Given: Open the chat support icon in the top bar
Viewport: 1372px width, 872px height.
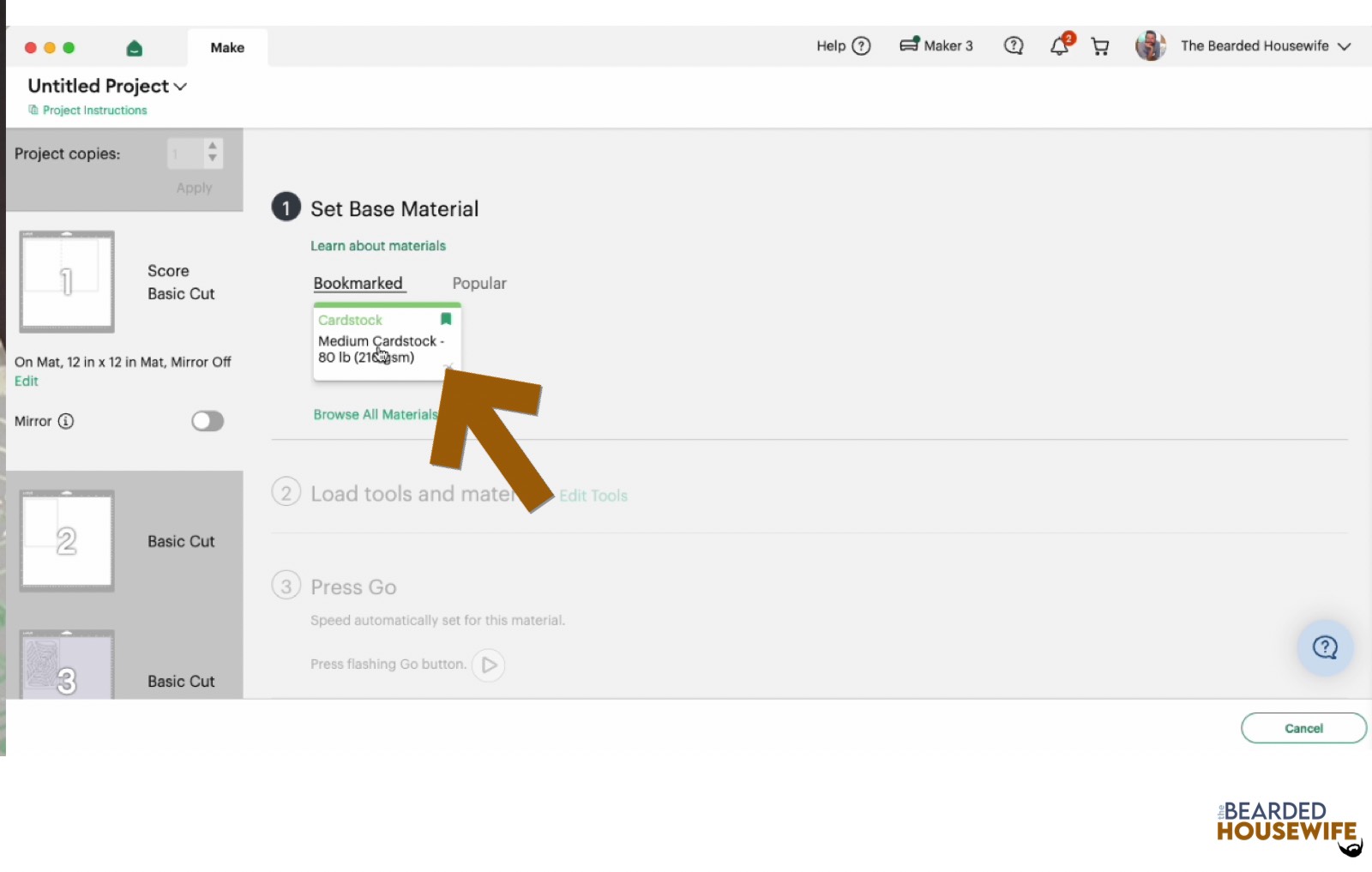Looking at the screenshot, I should (1014, 46).
